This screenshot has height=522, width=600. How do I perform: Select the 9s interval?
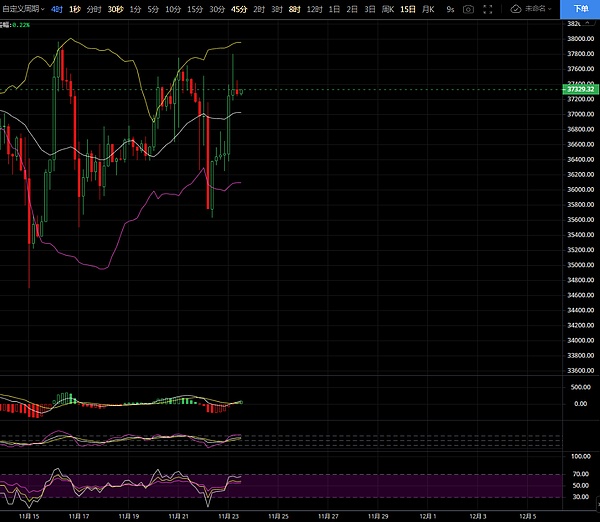(x=450, y=8)
